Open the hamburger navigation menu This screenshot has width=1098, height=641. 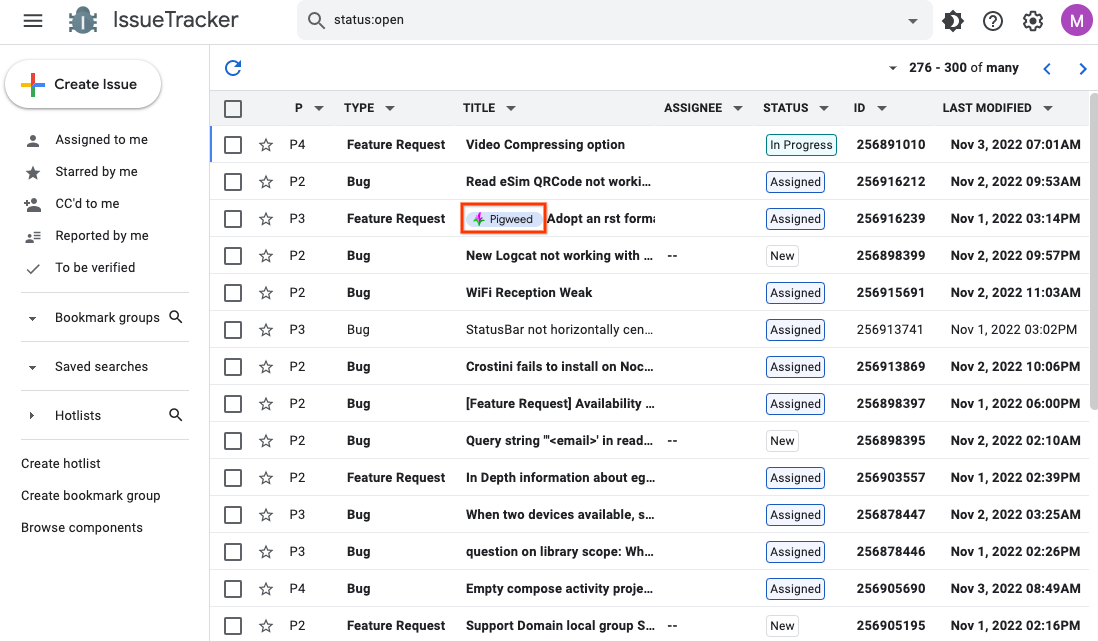click(33, 21)
